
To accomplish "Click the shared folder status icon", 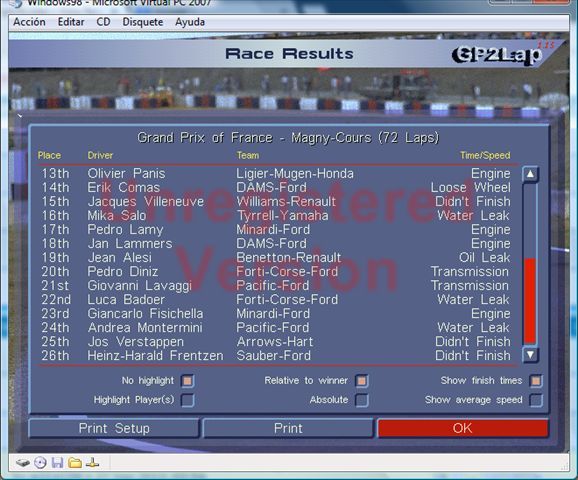I will (x=75, y=462).
